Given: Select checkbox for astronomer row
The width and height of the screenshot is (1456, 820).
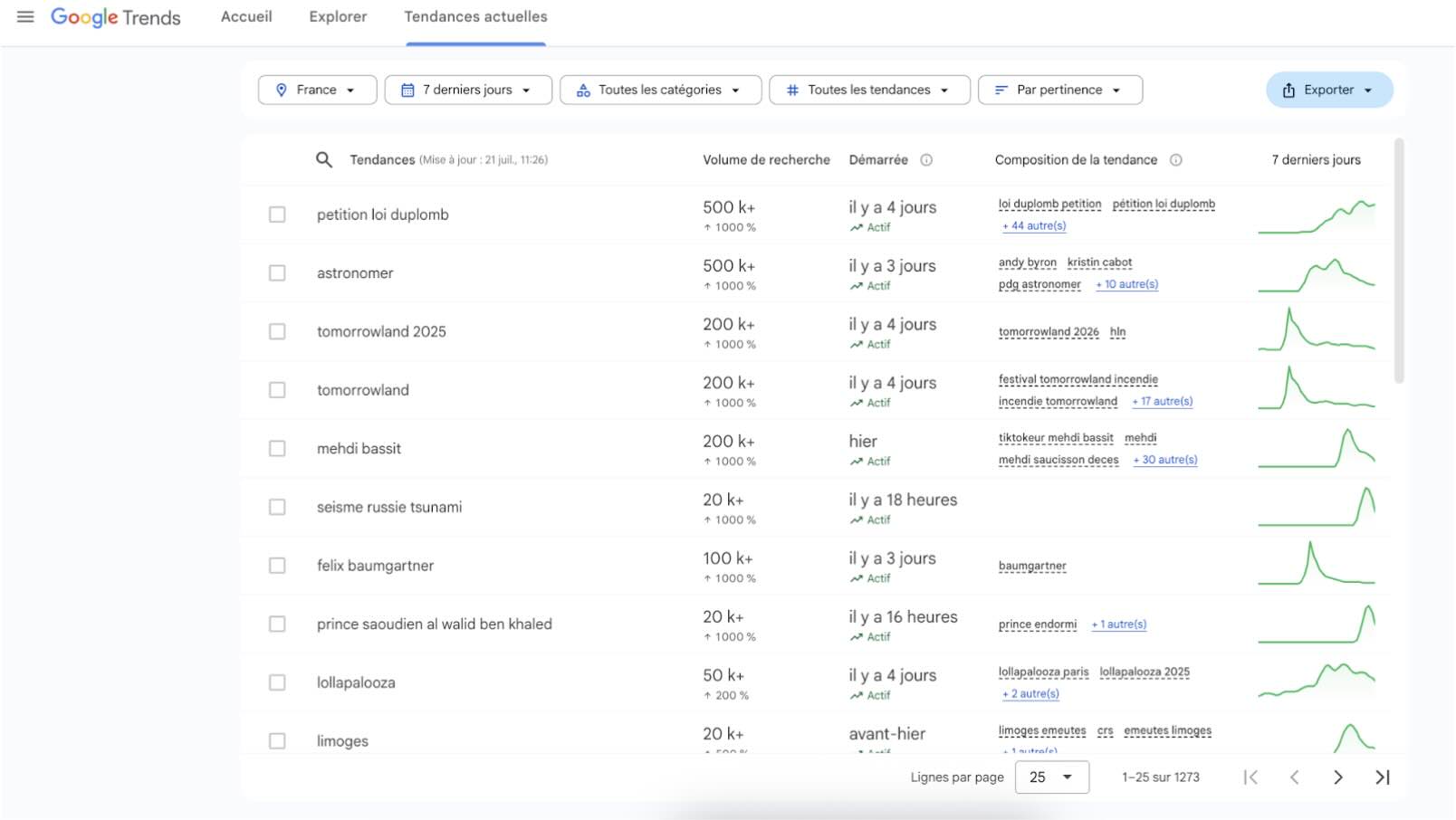Looking at the screenshot, I should pos(277,272).
